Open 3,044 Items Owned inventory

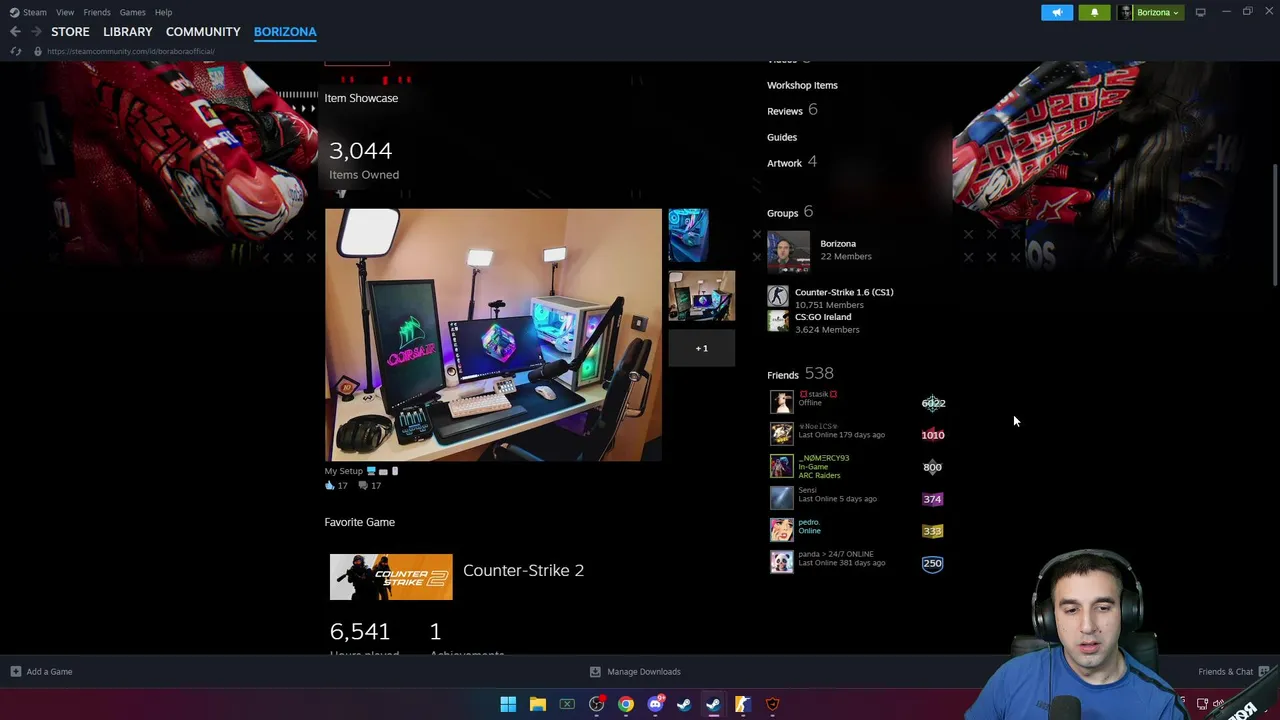[x=364, y=160]
